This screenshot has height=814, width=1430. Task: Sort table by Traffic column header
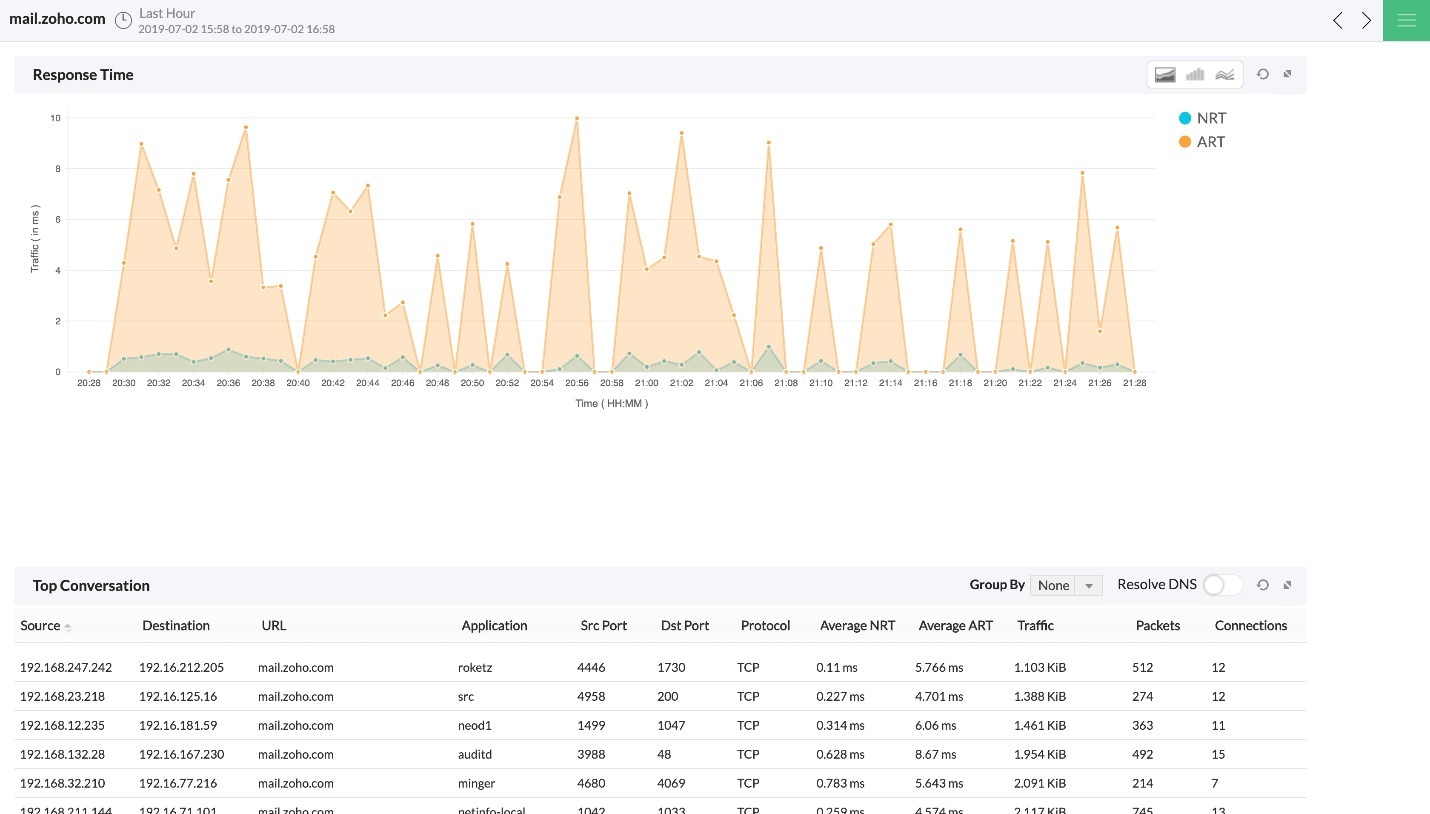[1035, 626]
